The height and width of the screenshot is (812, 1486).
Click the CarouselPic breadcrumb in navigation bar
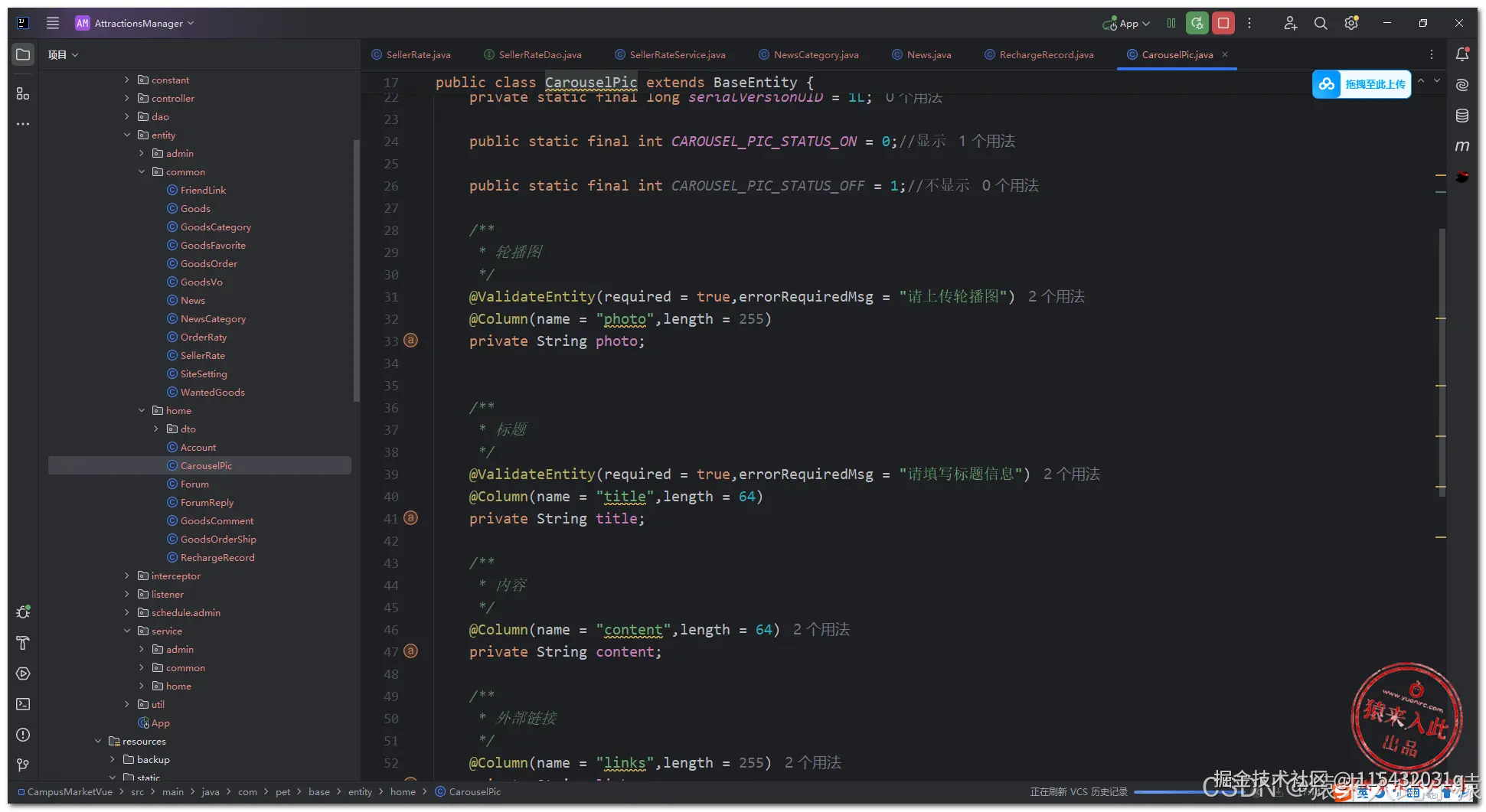[468, 792]
